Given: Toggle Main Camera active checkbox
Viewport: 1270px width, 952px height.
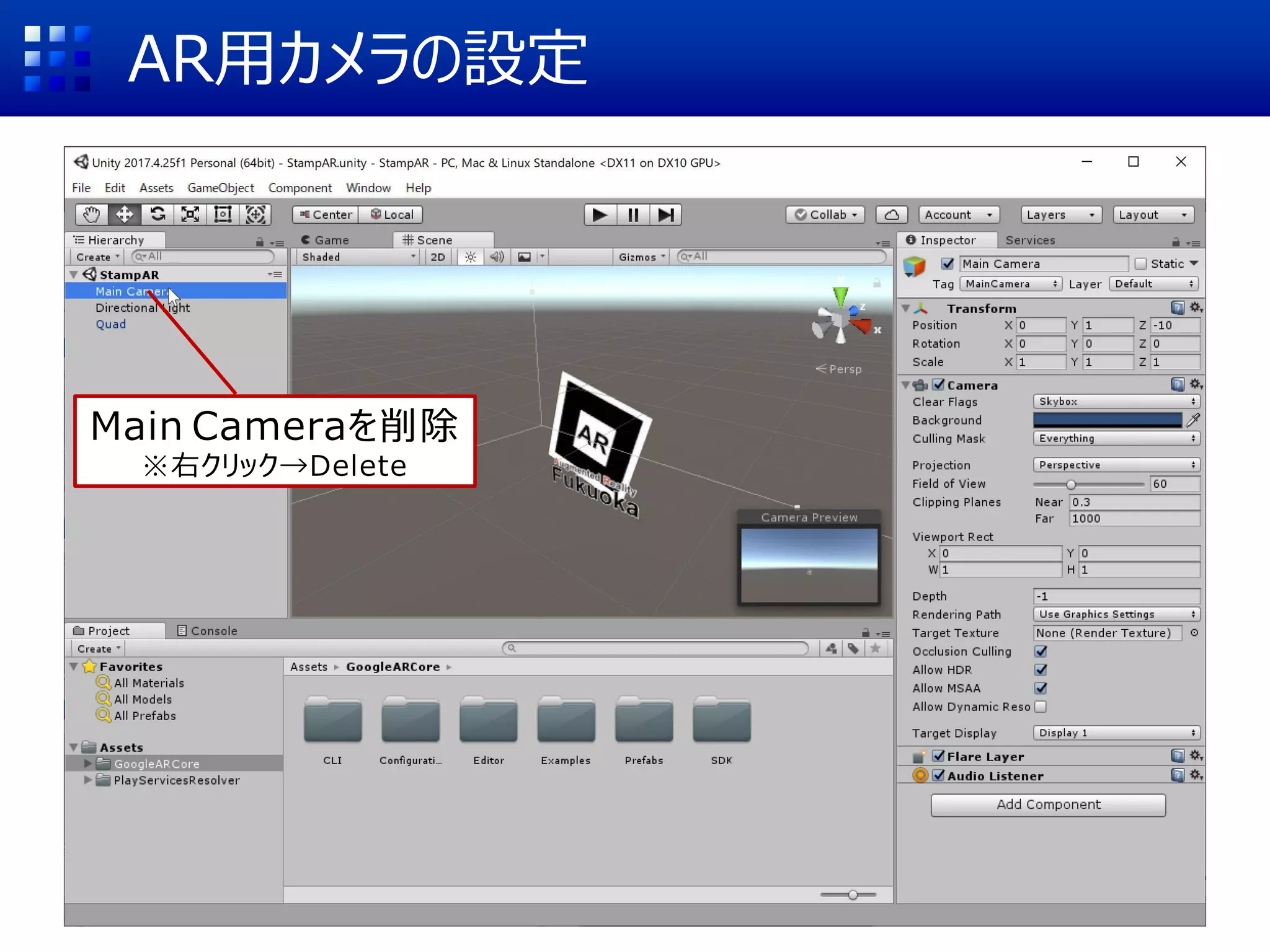Looking at the screenshot, I should [x=948, y=263].
